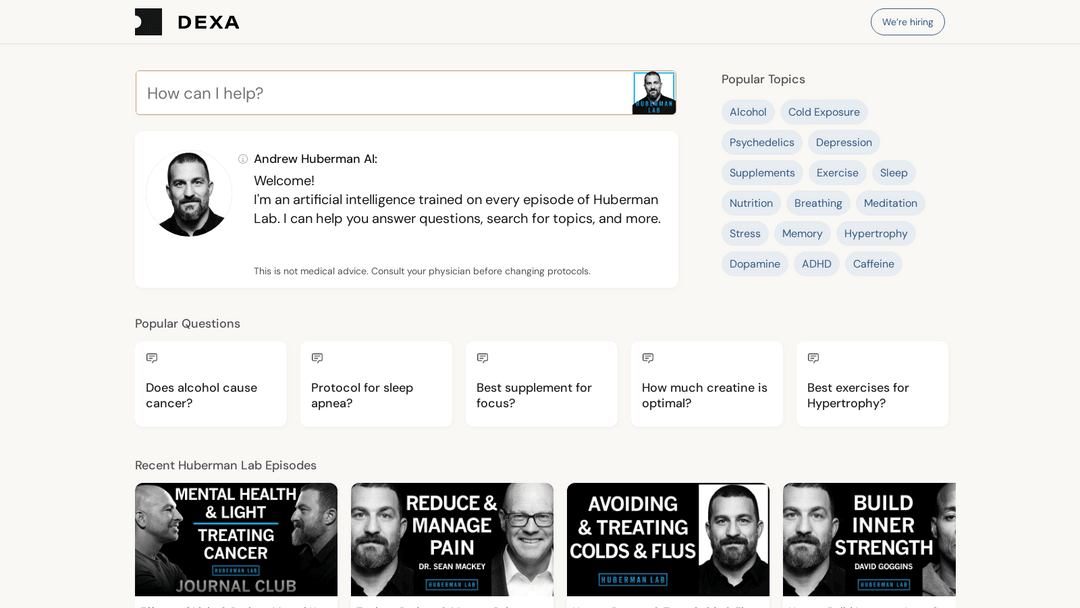
Task: Ask "Best supplement for focus?"
Action: 541,384
